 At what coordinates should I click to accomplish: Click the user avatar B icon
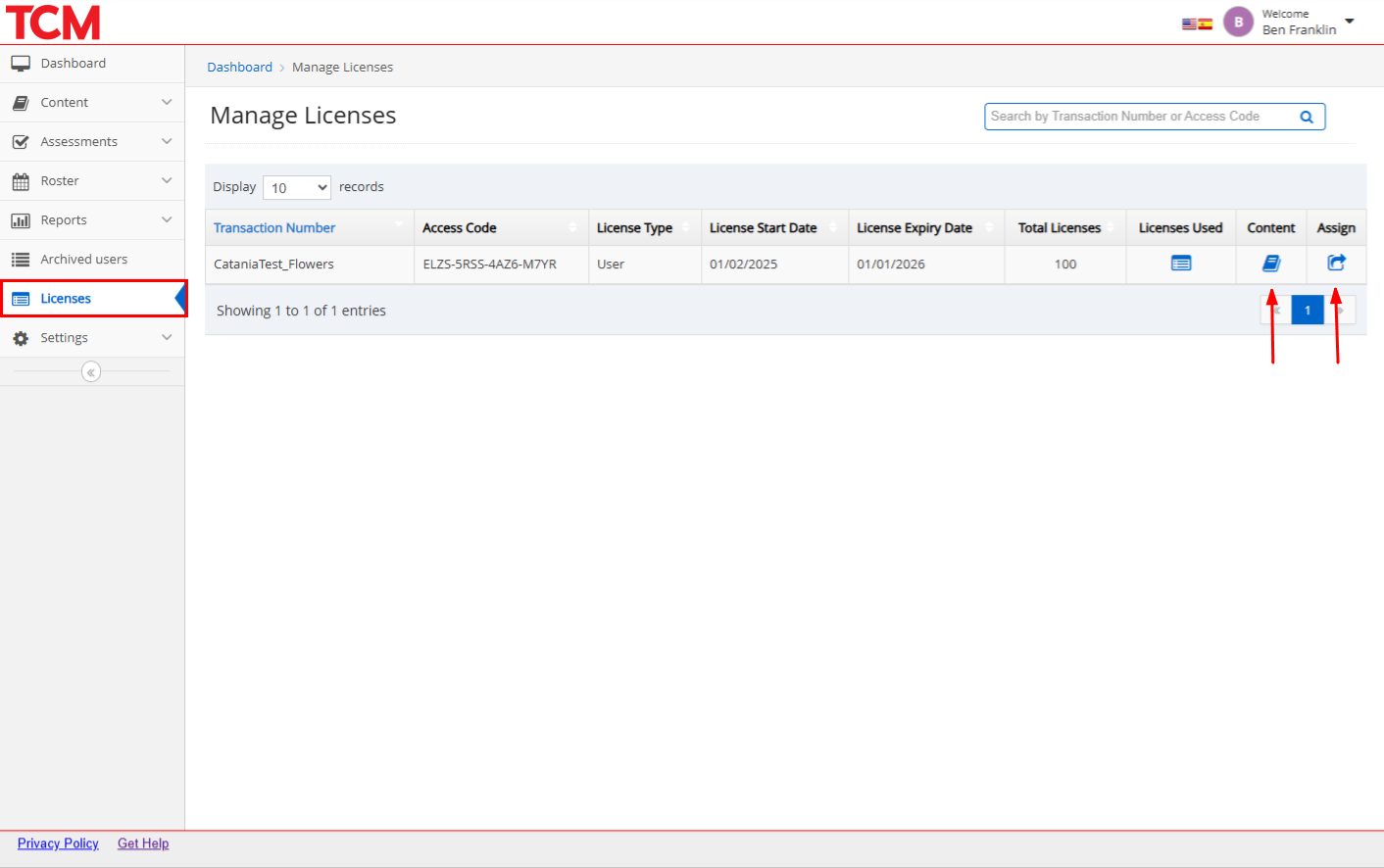(x=1238, y=22)
